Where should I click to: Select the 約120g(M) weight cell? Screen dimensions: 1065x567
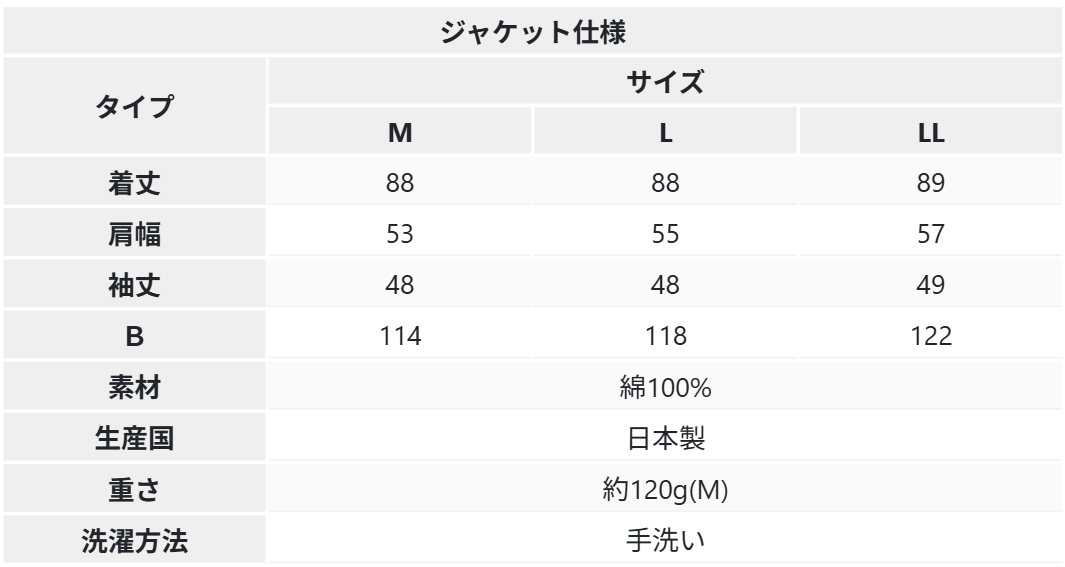coord(664,490)
